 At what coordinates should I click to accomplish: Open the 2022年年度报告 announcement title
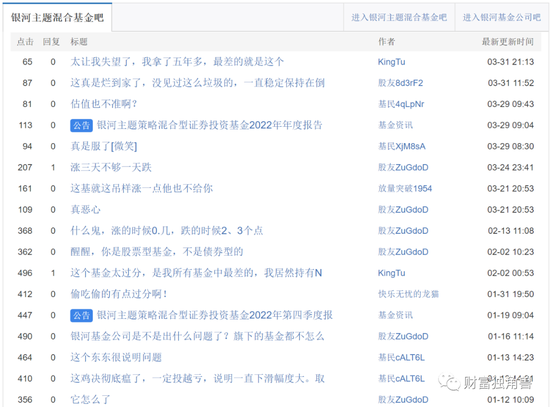pyautogui.click(x=209, y=125)
